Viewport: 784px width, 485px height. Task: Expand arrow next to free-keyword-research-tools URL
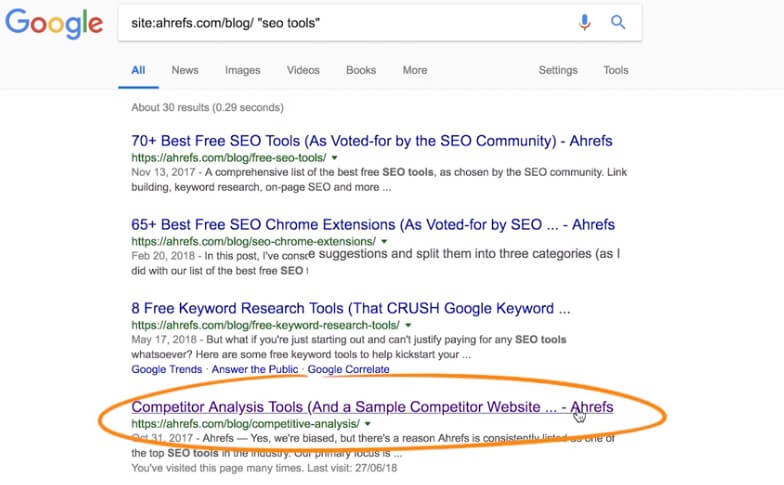(x=408, y=326)
